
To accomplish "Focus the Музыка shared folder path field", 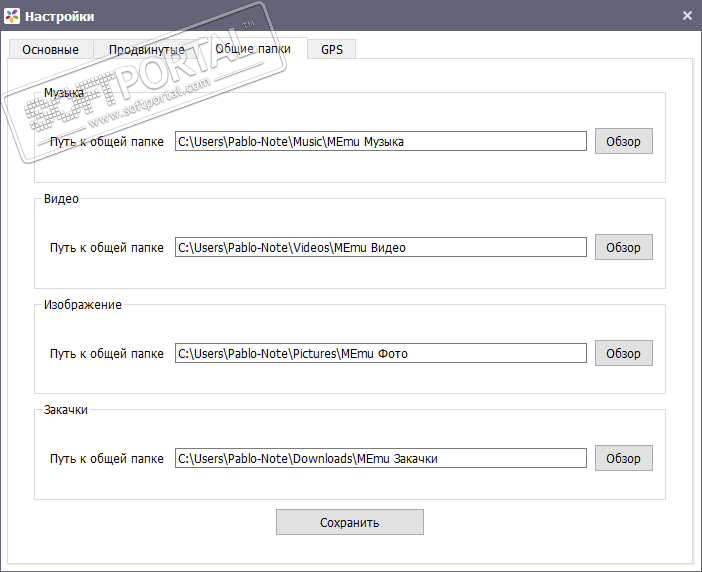I will pos(380,141).
